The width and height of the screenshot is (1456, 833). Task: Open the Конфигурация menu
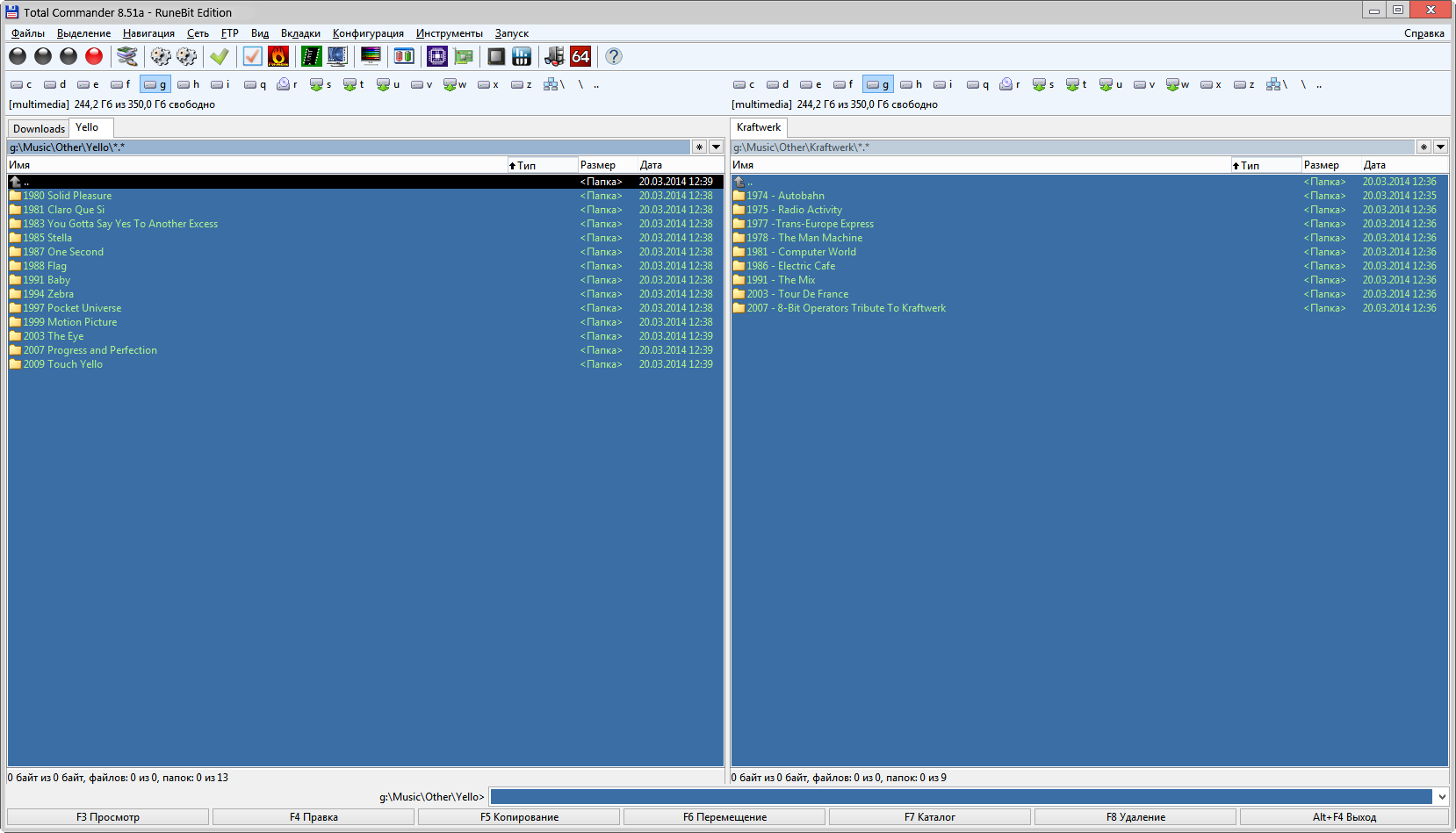(368, 33)
